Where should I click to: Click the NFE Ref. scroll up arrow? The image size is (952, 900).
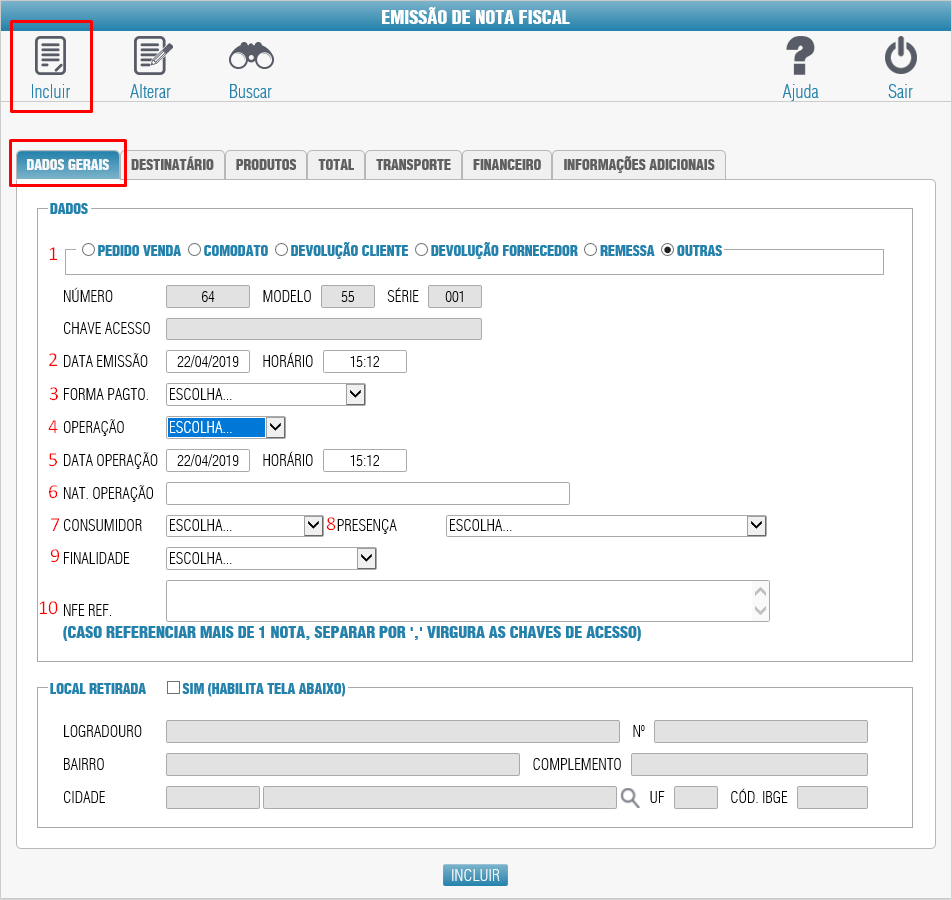[x=760, y=591]
